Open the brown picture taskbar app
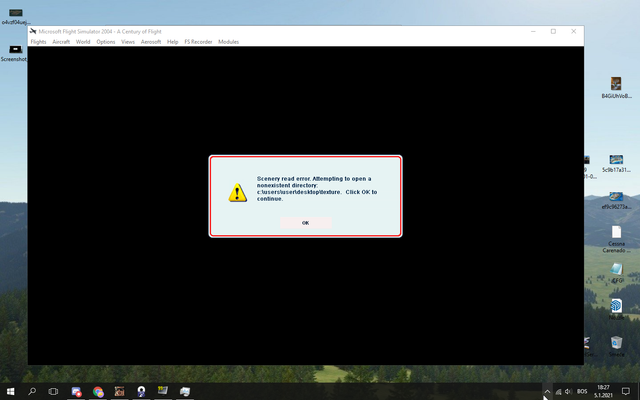640x400 pixels. [x=119, y=392]
